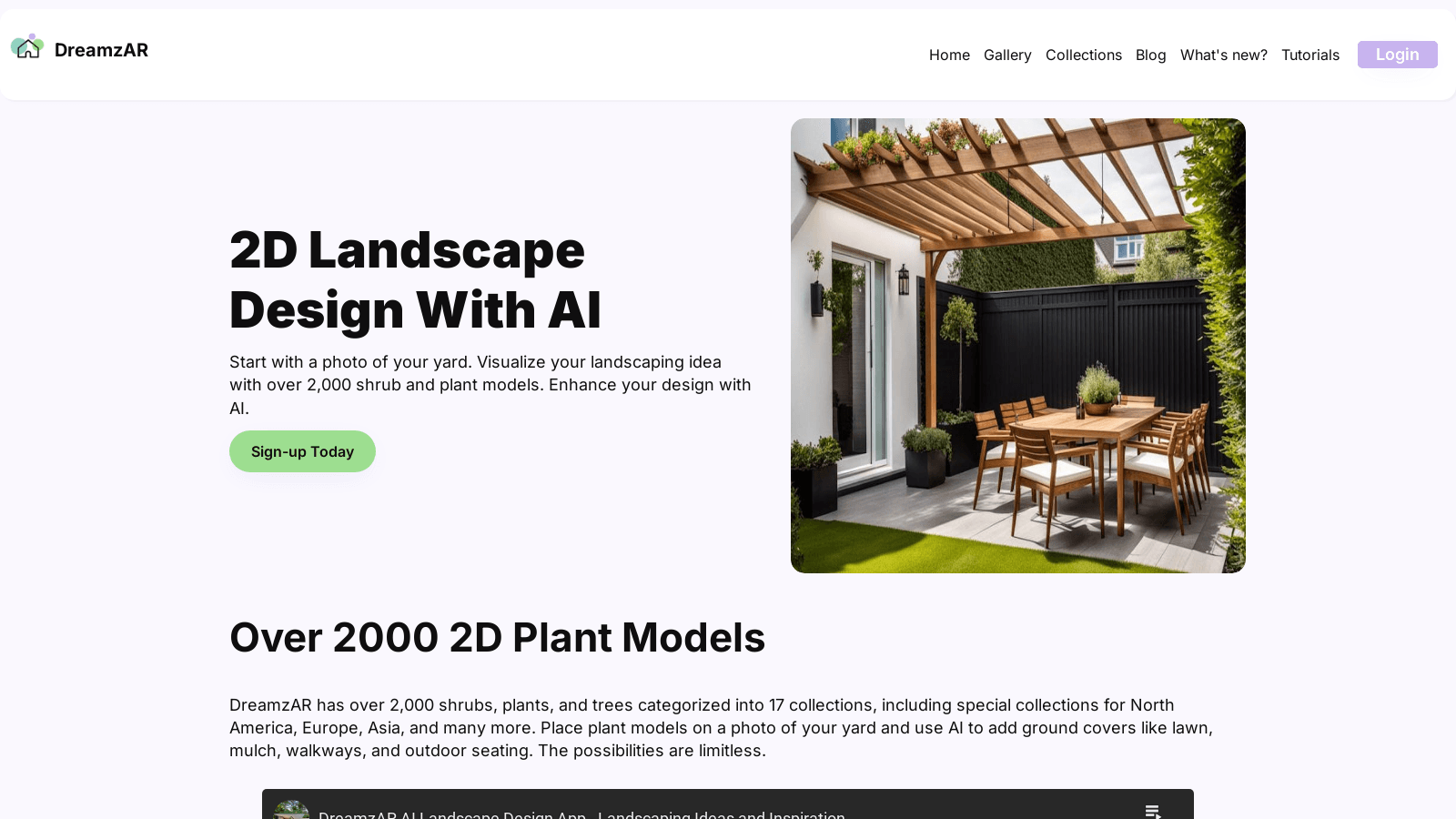Click the "2D Landscape Design With AI" heading
This screenshot has width=1456, height=819.
(415, 279)
